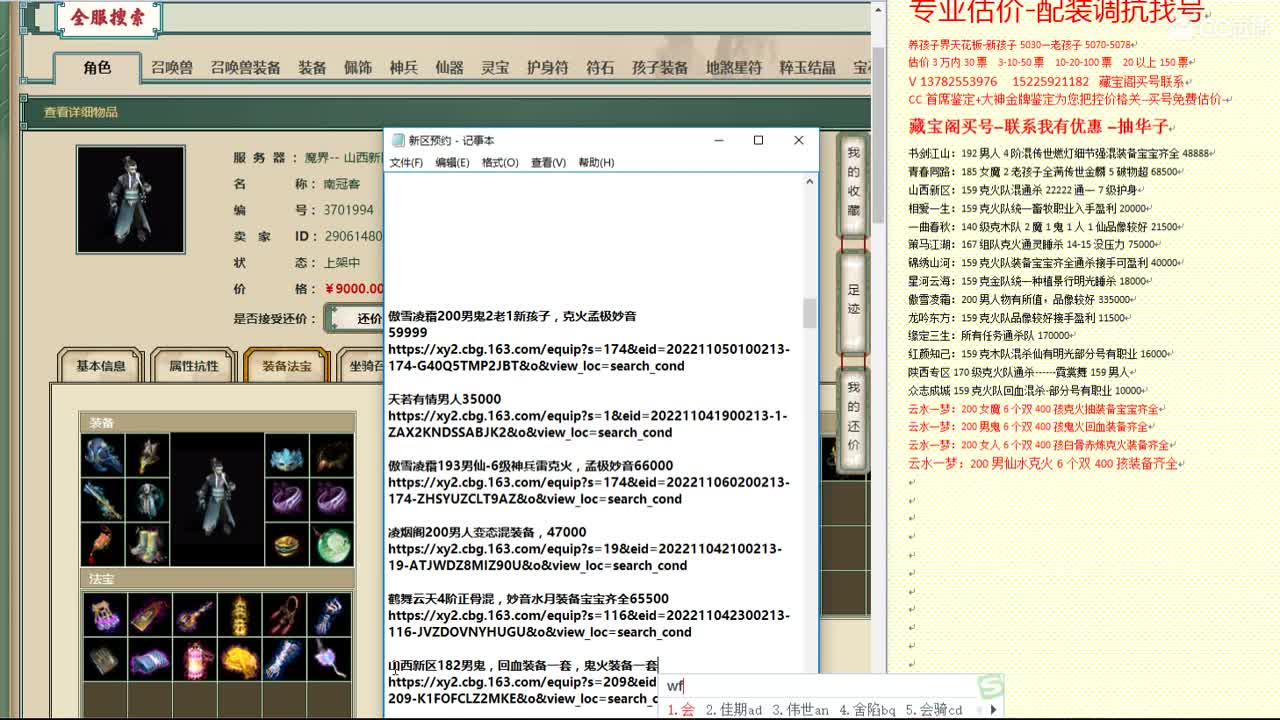The width and height of the screenshot is (1280, 720).
Task: Open 格式(O) menu in Notepad
Action: [500, 162]
